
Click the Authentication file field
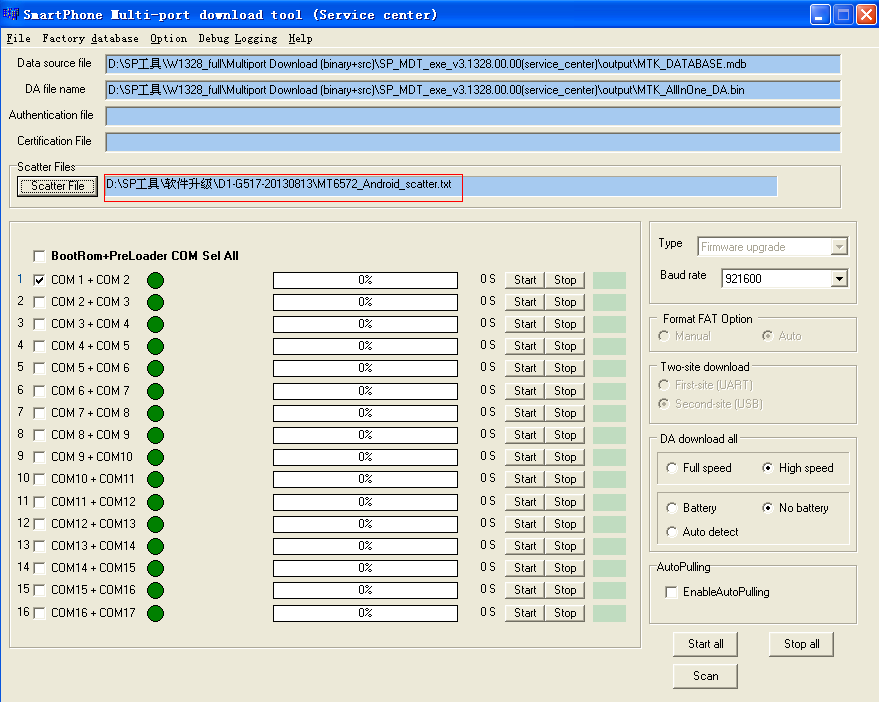[x=473, y=116]
